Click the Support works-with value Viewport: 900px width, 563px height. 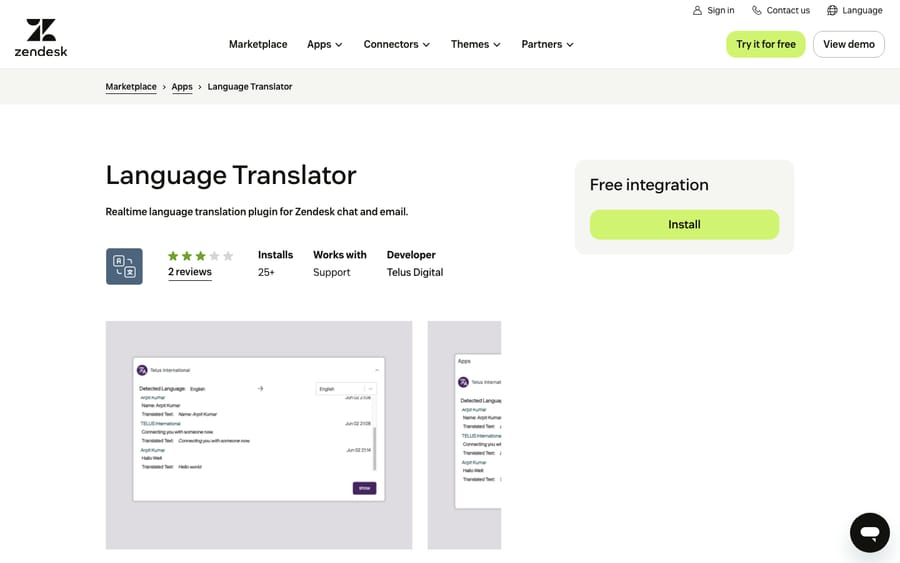(x=331, y=273)
